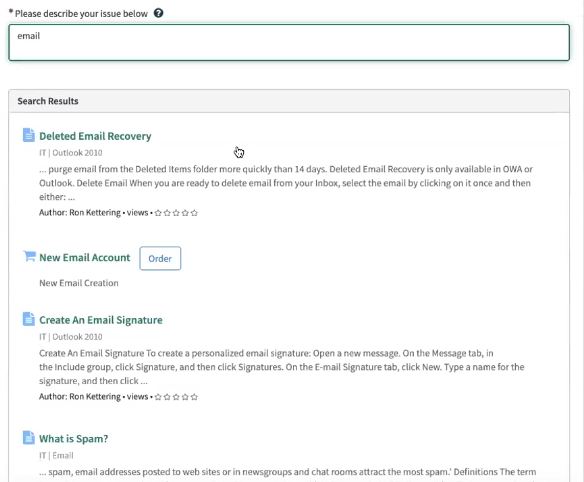Focus the issue description text field
584x482 pixels.
pos(289,42)
